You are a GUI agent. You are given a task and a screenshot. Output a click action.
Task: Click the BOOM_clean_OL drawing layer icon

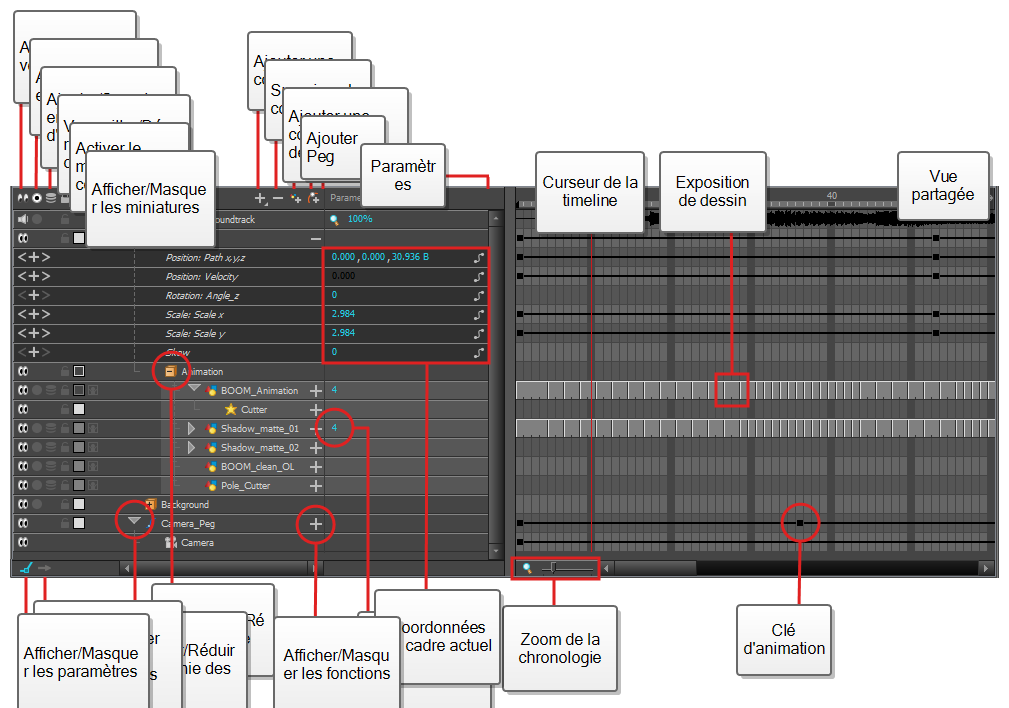pyautogui.click(x=211, y=467)
